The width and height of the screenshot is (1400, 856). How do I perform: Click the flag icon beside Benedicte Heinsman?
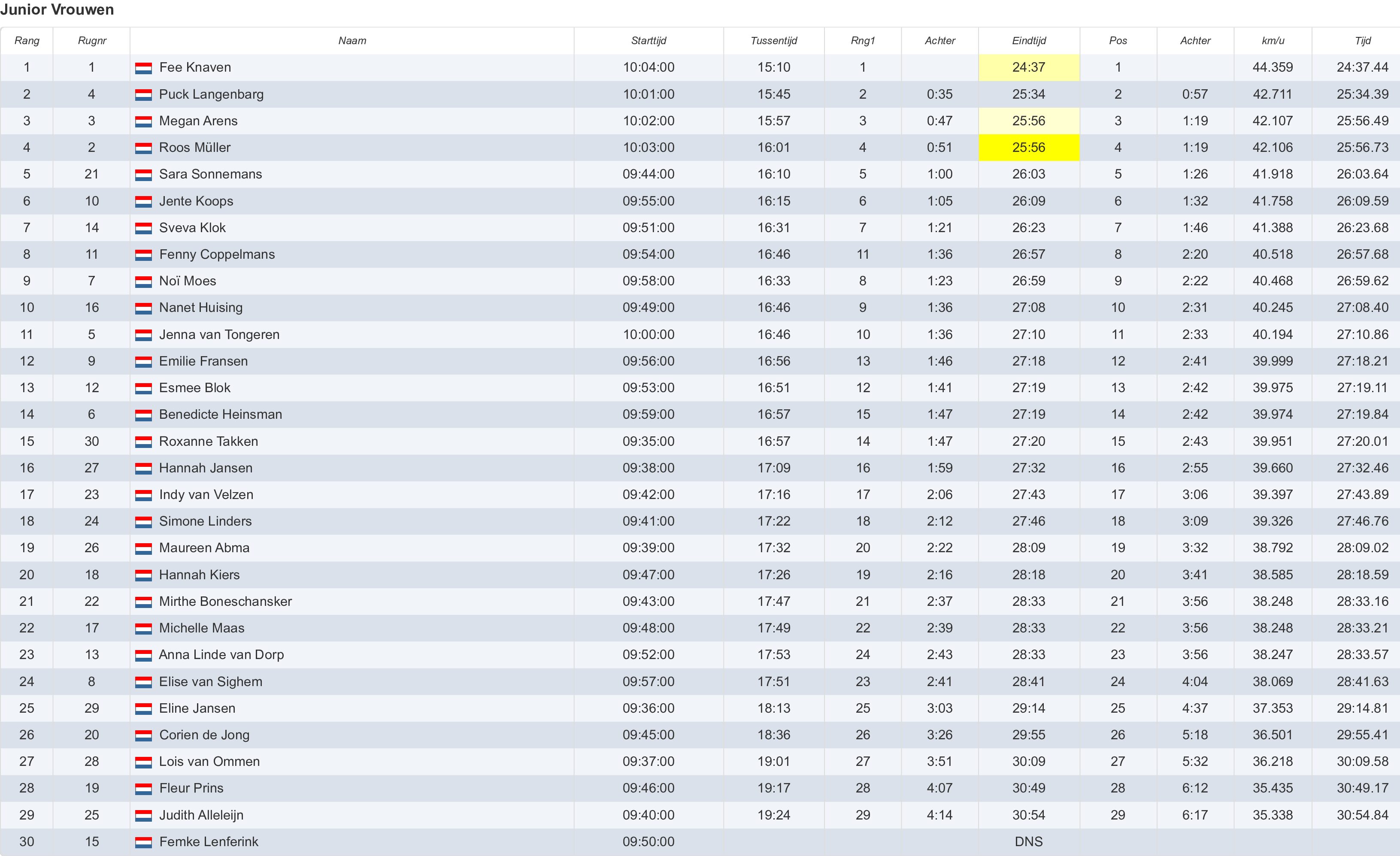(x=143, y=415)
